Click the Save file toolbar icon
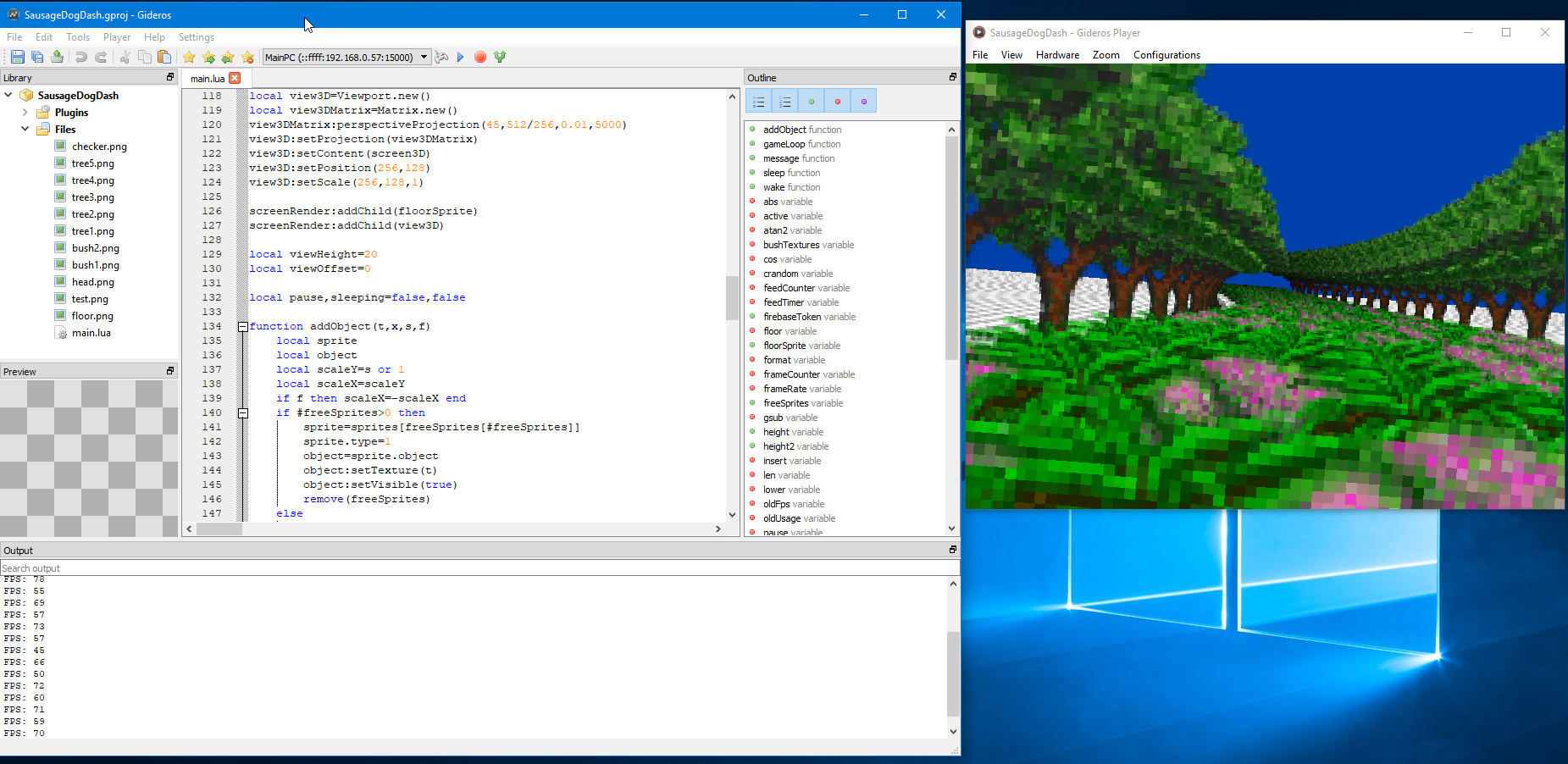 17,57
